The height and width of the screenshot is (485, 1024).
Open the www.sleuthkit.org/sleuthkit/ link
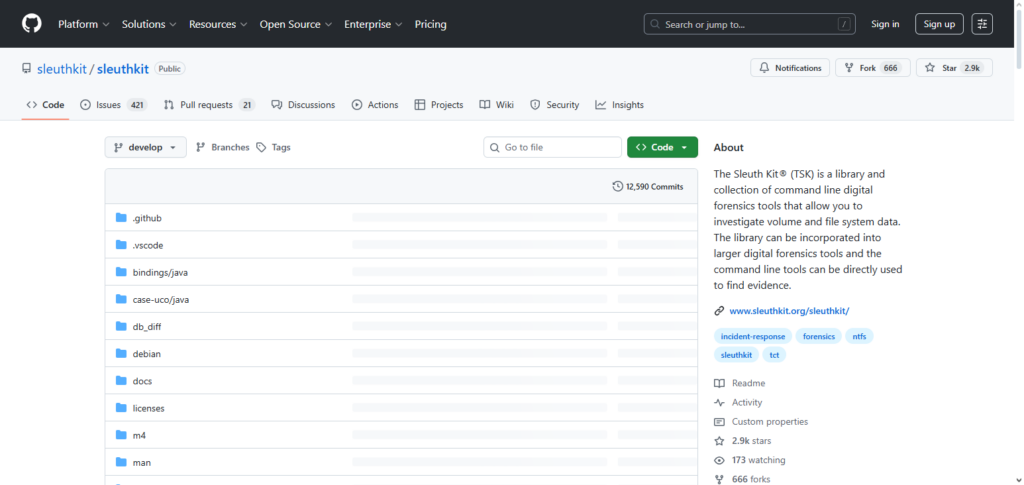point(789,311)
